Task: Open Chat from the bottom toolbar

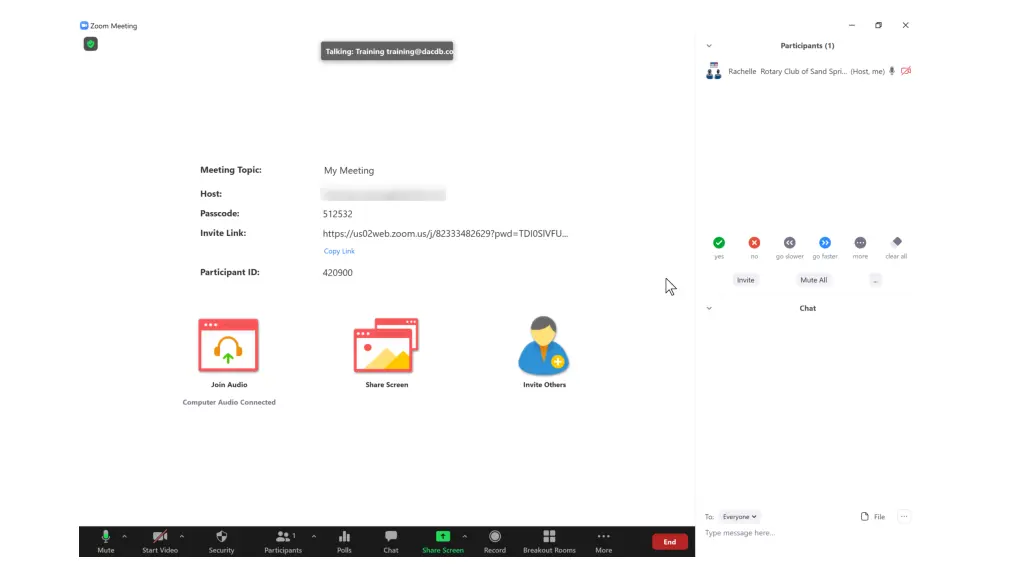Action: pos(391,541)
